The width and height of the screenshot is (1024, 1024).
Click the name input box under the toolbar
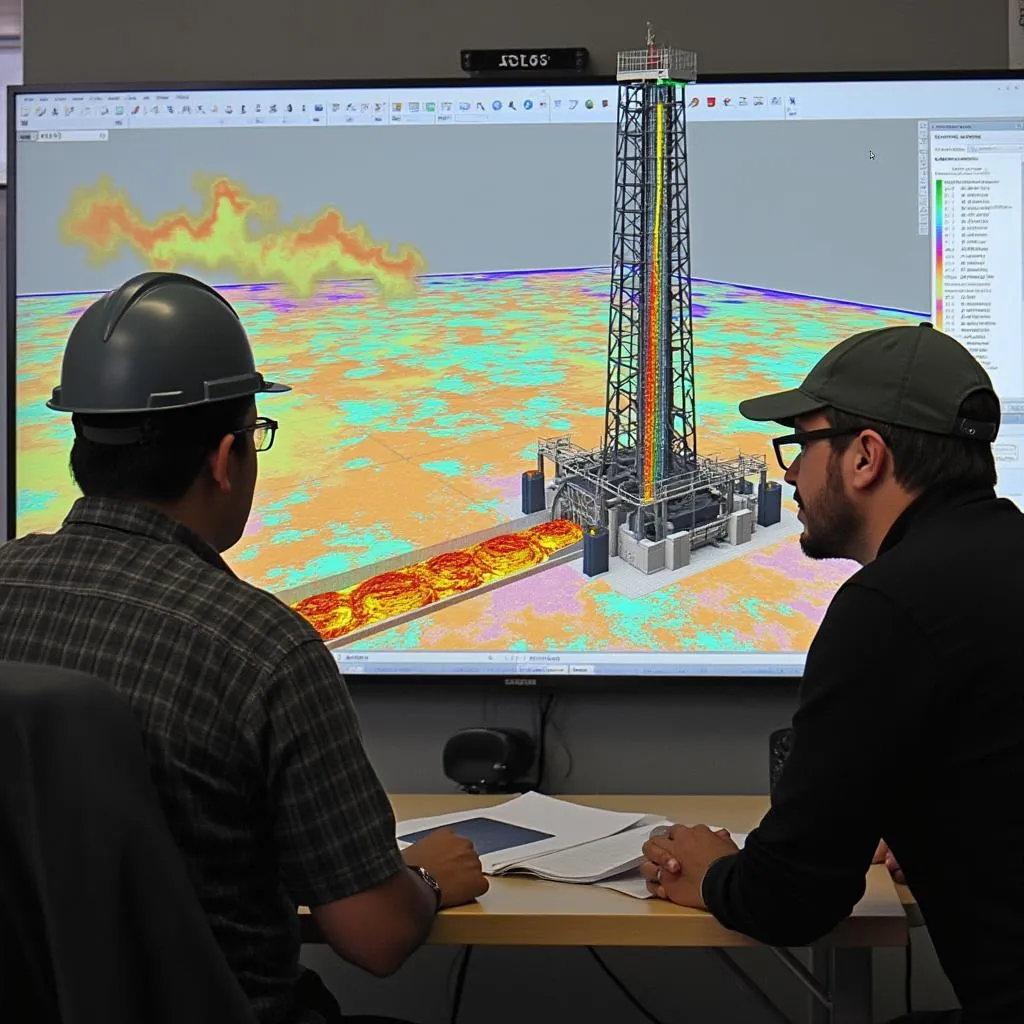[x=72, y=136]
